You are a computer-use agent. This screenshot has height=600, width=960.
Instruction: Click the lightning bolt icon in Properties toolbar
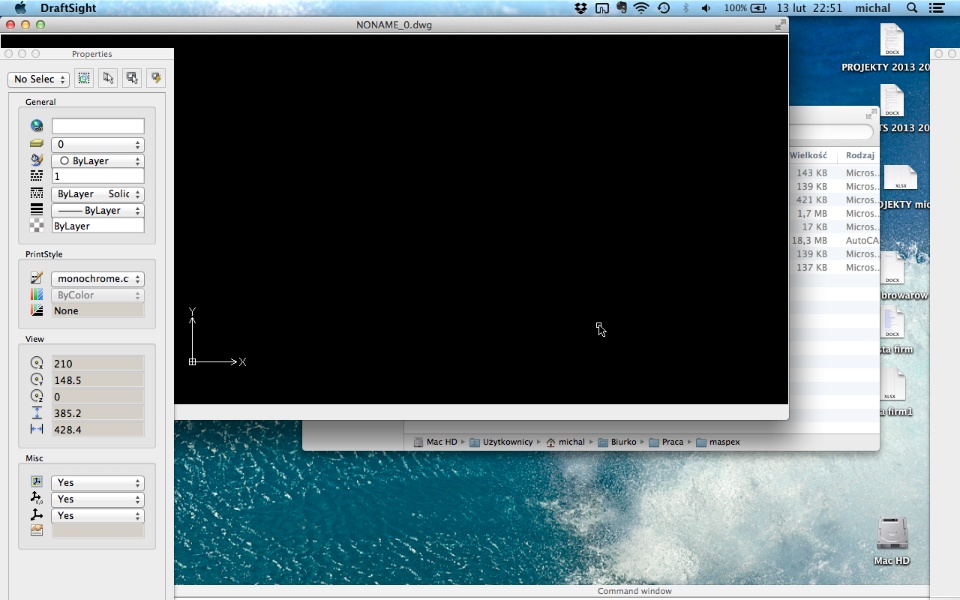coord(156,78)
